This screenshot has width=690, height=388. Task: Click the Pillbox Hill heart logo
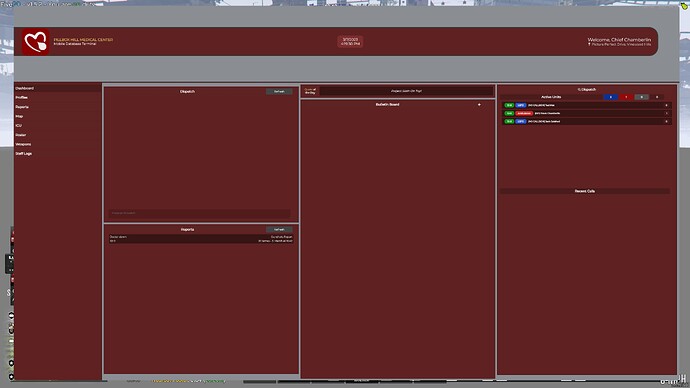click(x=36, y=42)
